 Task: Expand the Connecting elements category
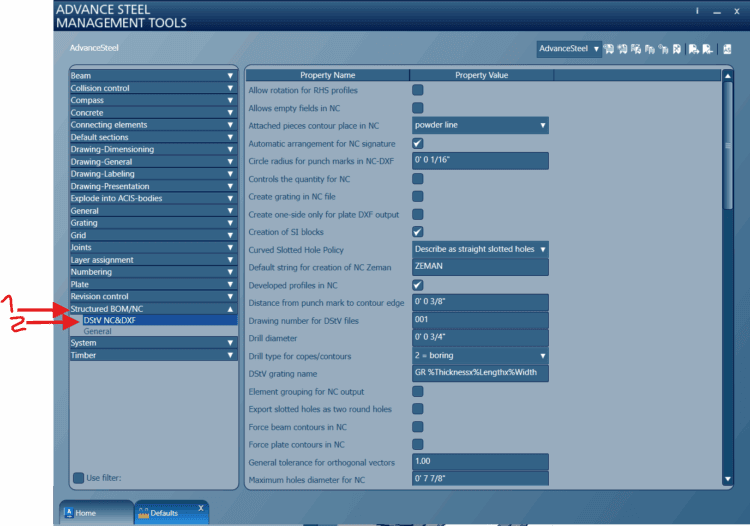pos(154,125)
